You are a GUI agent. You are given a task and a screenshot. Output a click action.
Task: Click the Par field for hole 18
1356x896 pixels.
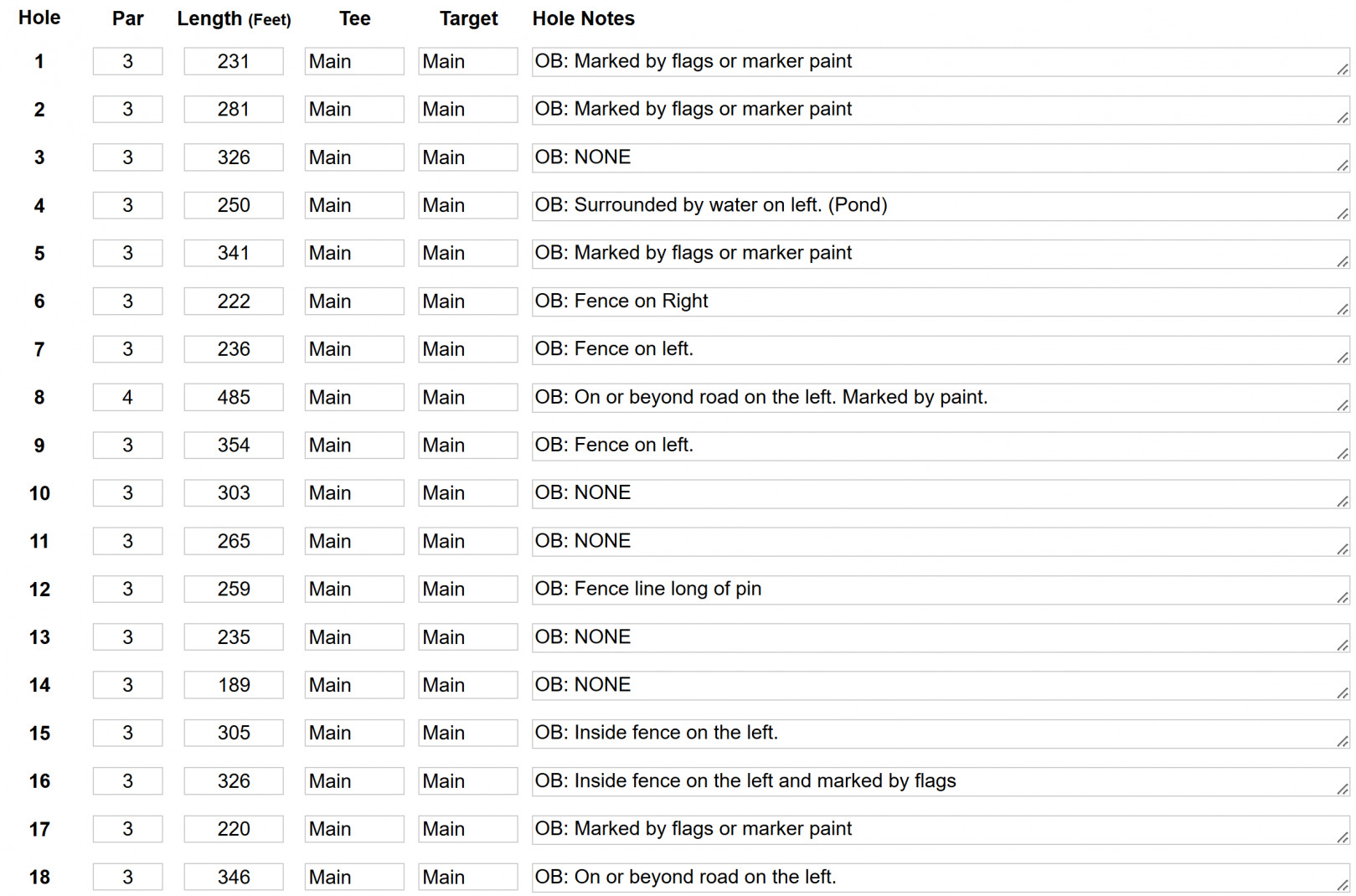[x=127, y=877]
